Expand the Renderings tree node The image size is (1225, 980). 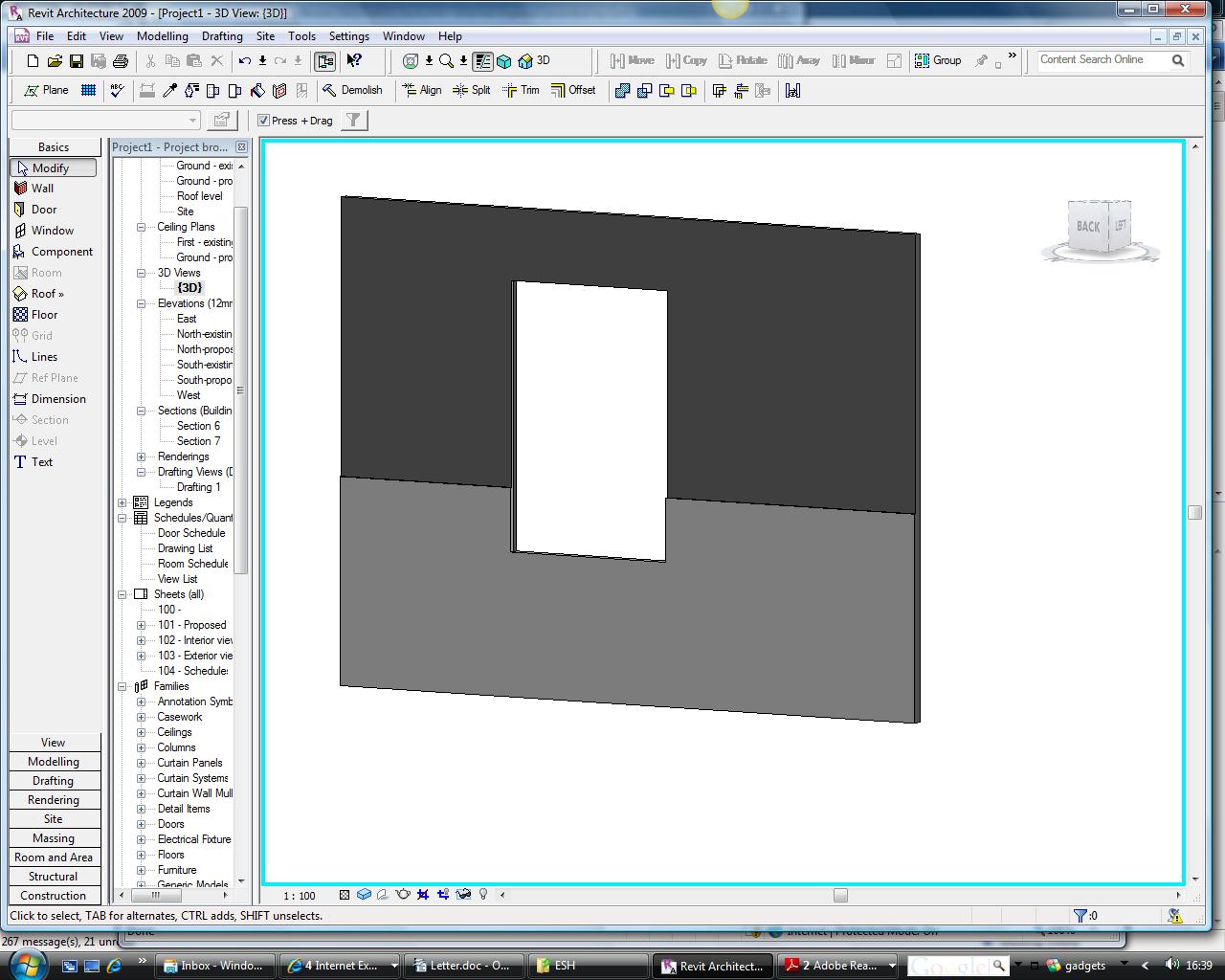coord(142,457)
